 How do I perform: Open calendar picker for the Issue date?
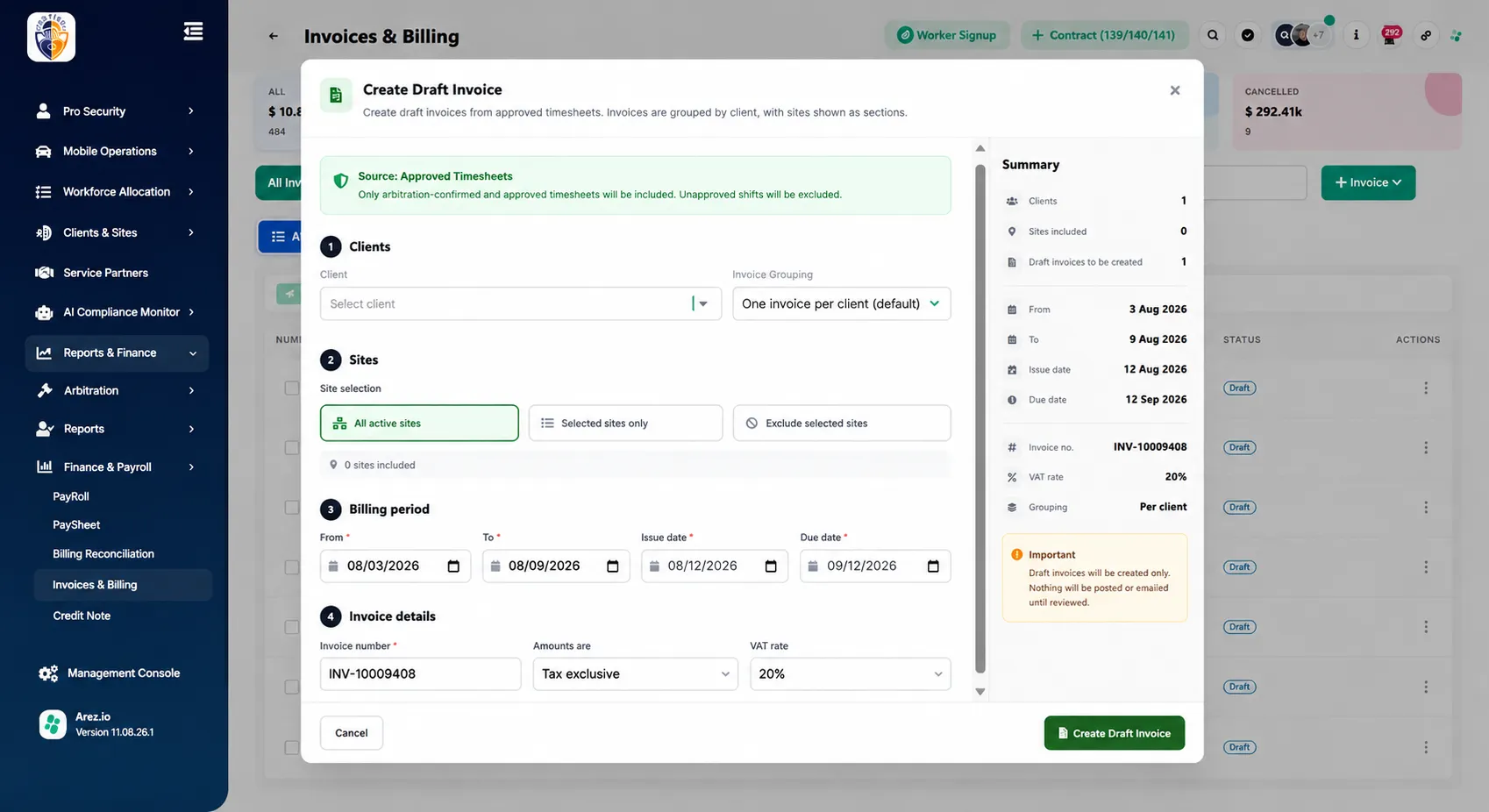click(771, 566)
